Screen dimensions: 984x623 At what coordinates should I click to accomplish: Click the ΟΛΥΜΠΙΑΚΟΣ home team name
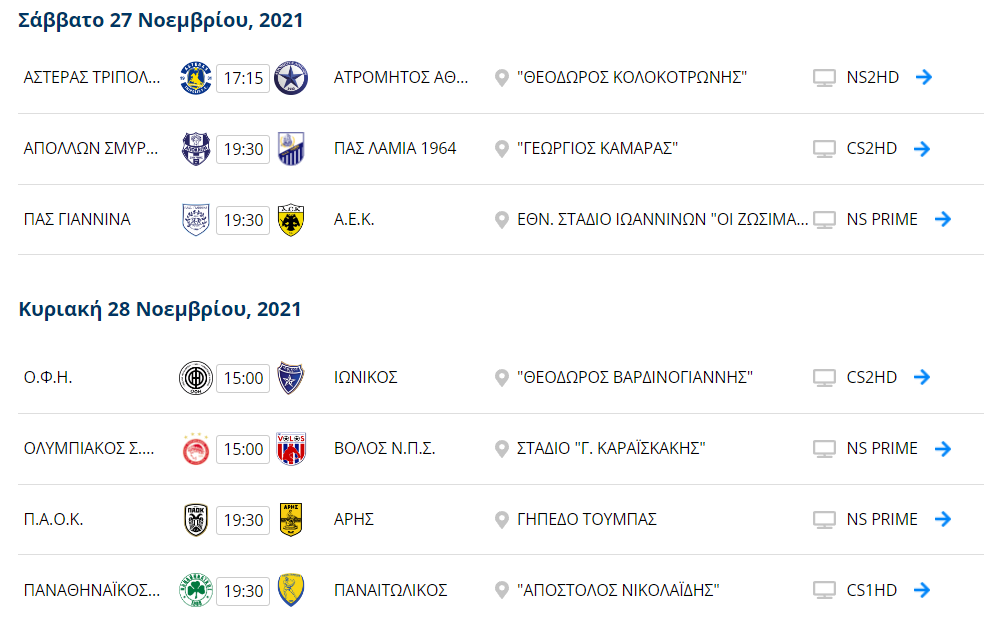tap(89, 449)
